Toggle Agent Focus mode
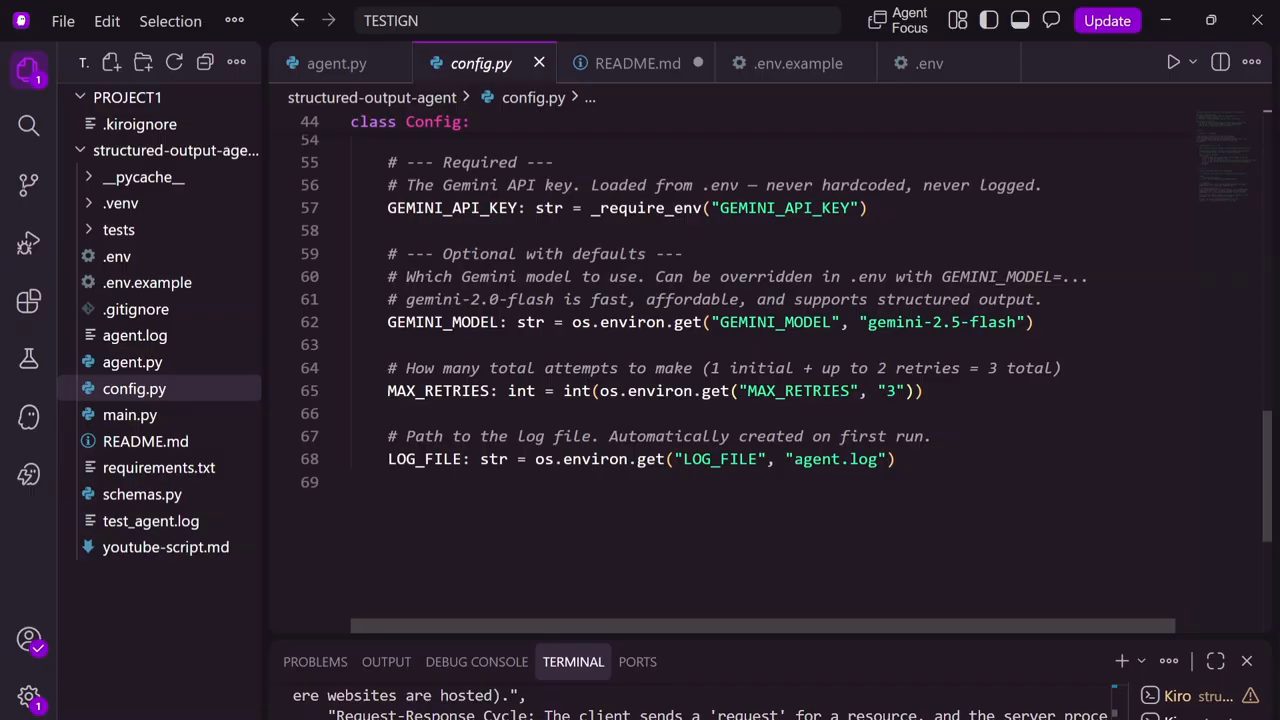The image size is (1280, 720). 898,20
